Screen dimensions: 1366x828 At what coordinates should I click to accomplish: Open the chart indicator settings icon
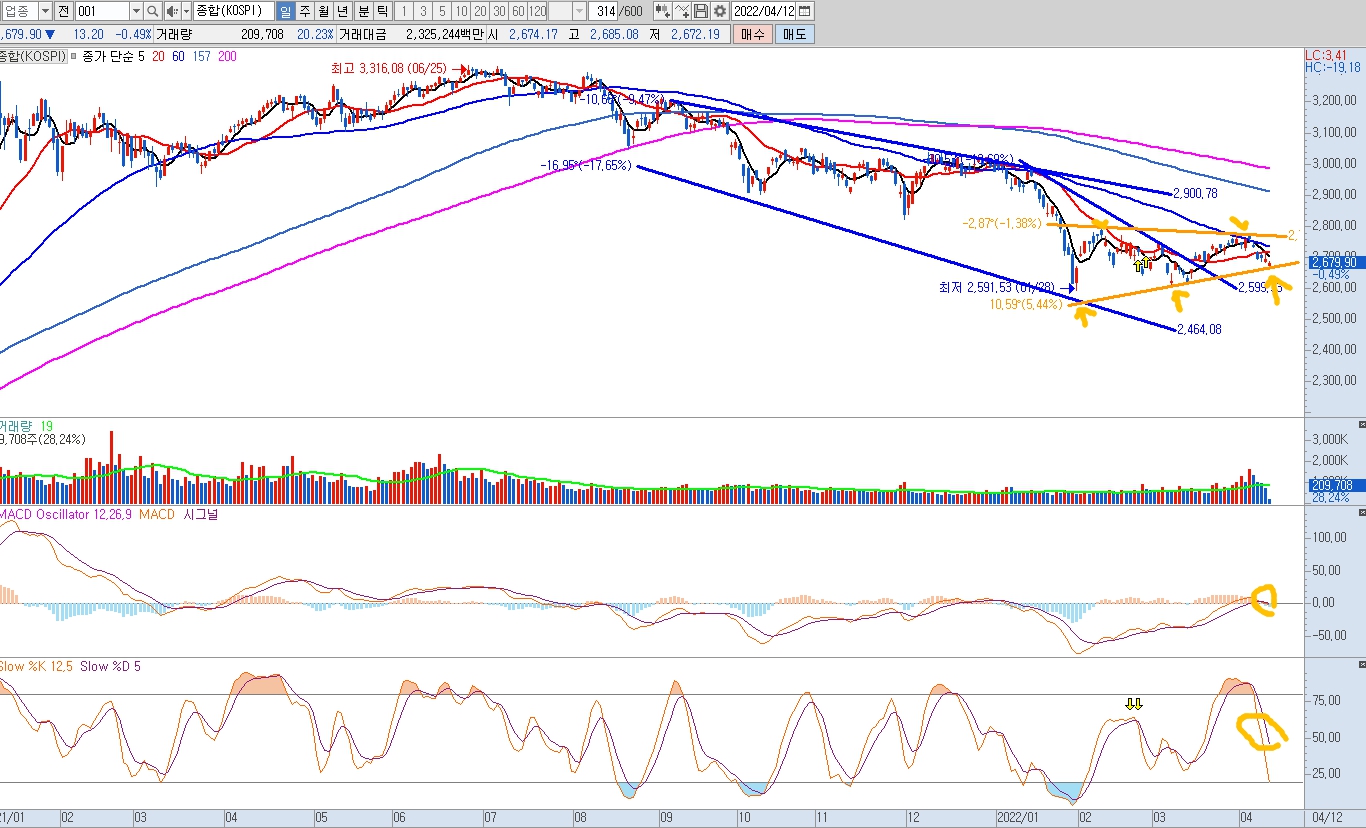click(x=662, y=11)
